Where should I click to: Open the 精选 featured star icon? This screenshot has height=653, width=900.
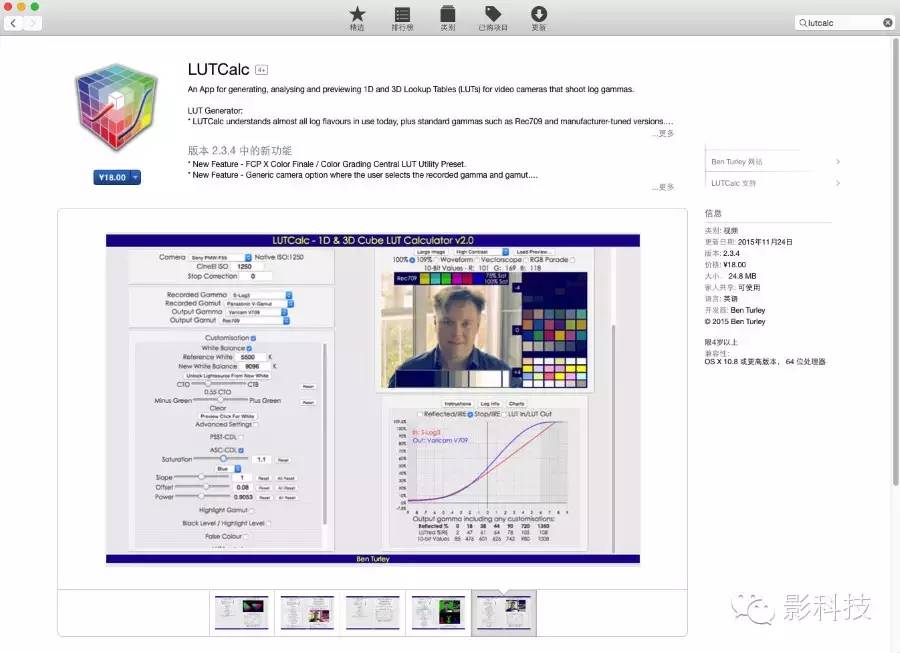pyautogui.click(x=357, y=14)
